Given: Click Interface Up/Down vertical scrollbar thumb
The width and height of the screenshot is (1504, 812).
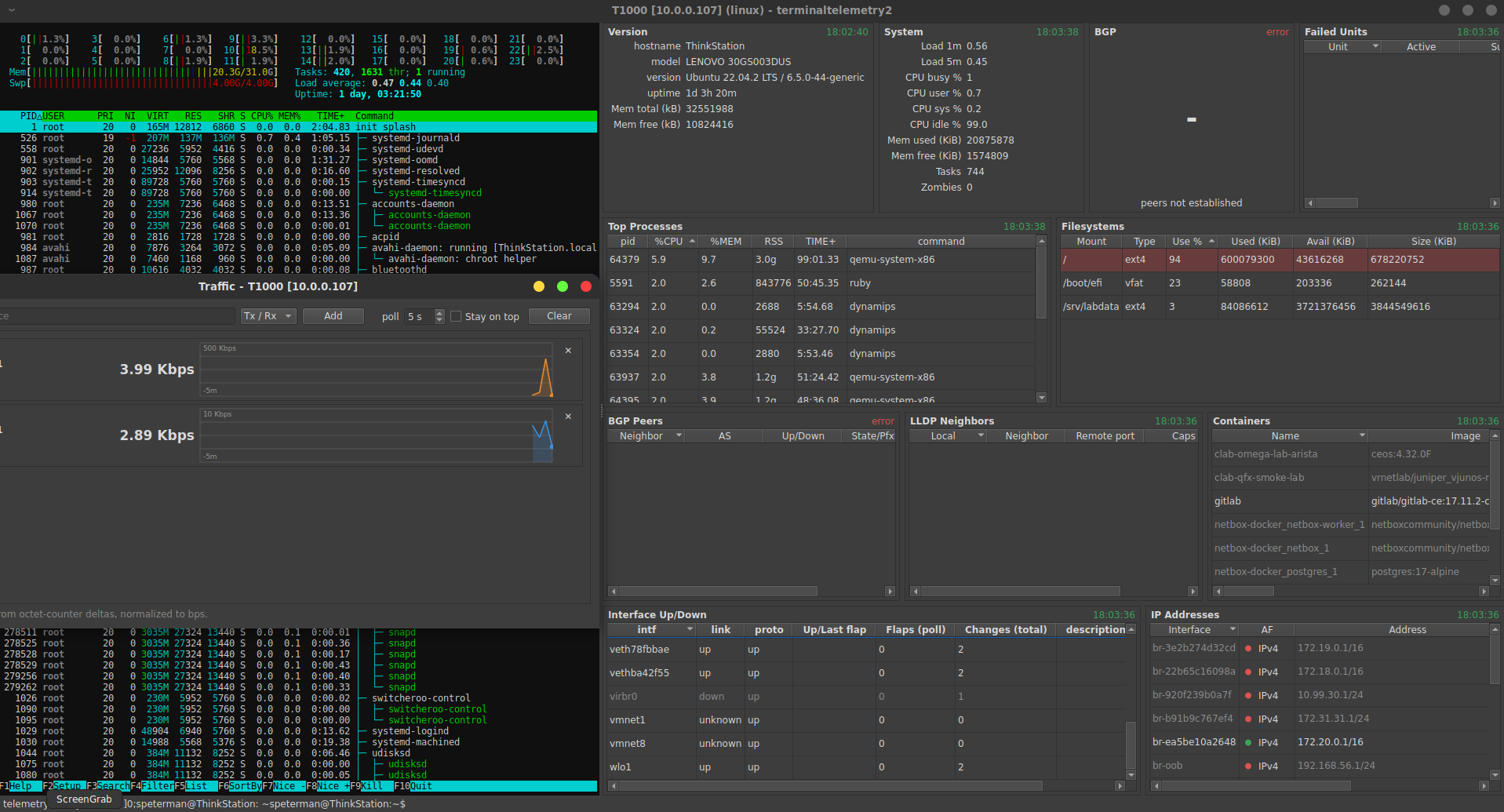Looking at the screenshot, I should [1131, 745].
